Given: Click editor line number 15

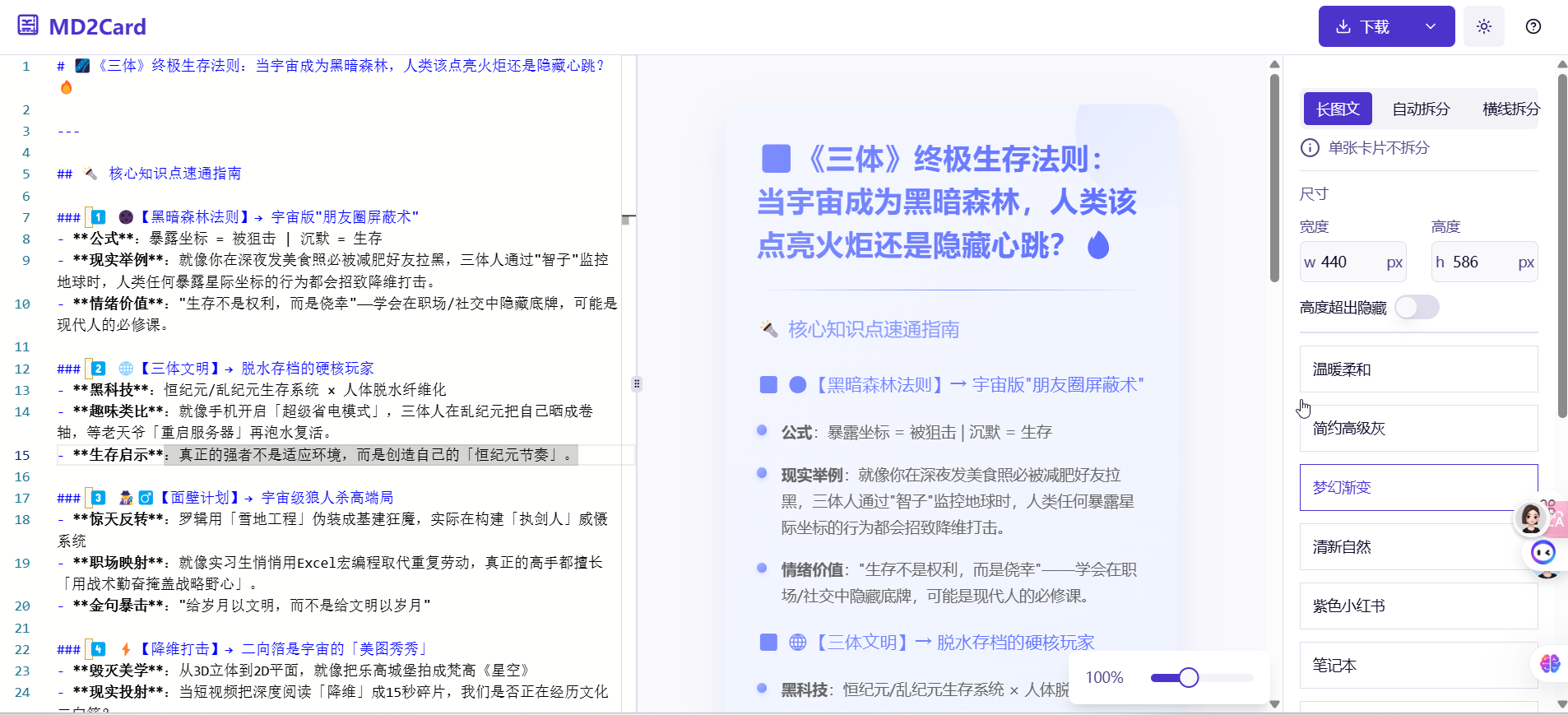Looking at the screenshot, I should coord(22,455).
